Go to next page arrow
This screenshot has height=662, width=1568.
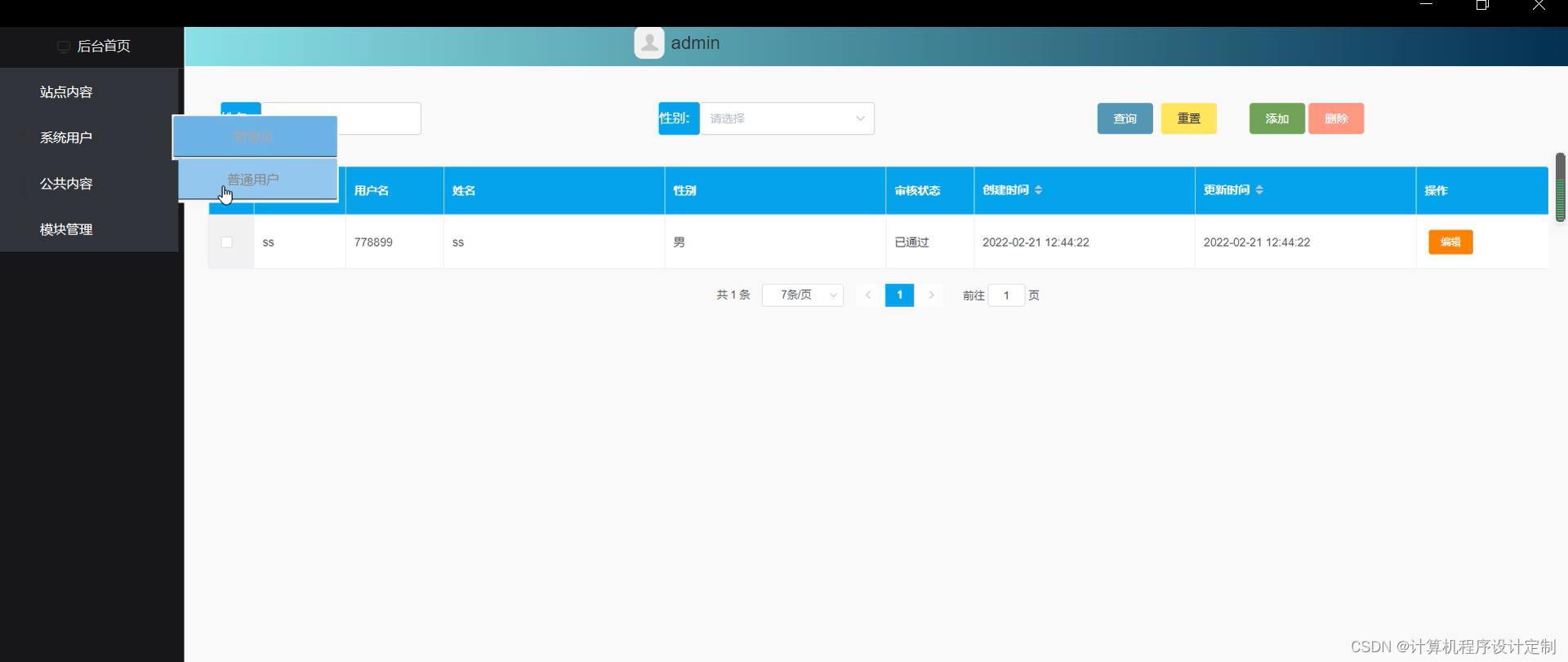click(x=931, y=295)
